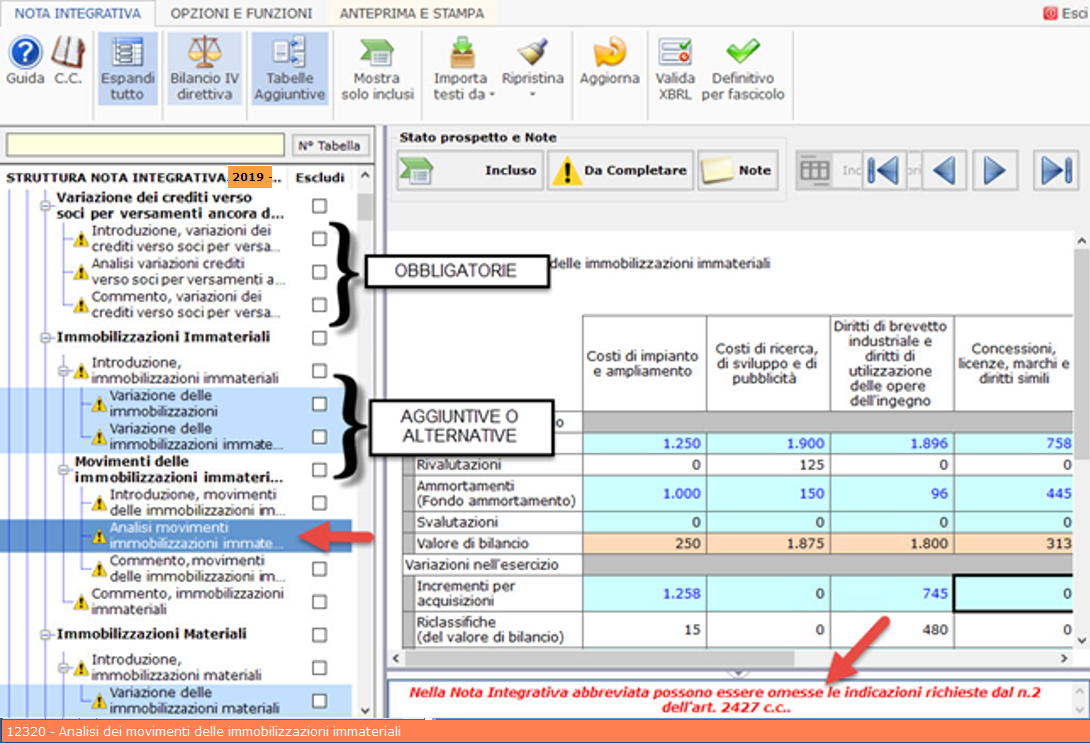The width and height of the screenshot is (1090, 743).
Task: Collapse Introduzione, immobilizzazioni materiali node
Action: [x=63, y=668]
